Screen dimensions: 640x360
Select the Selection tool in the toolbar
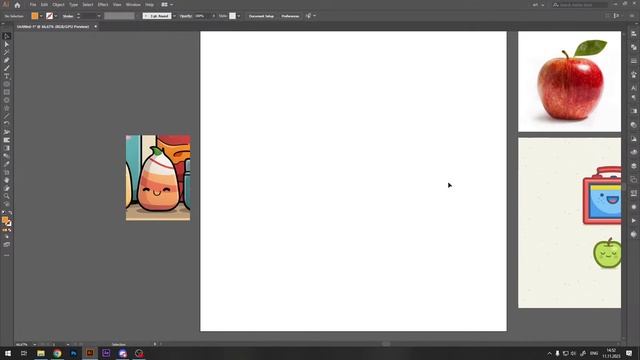[x=7, y=36]
